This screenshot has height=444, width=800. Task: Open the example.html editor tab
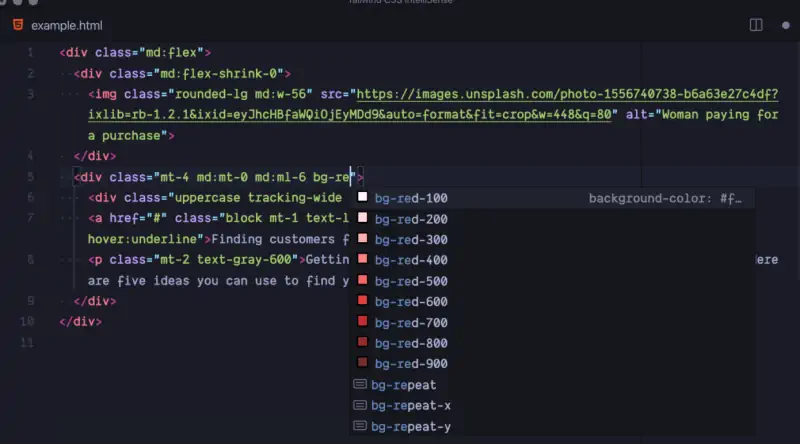pyautogui.click(x=58, y=26)
